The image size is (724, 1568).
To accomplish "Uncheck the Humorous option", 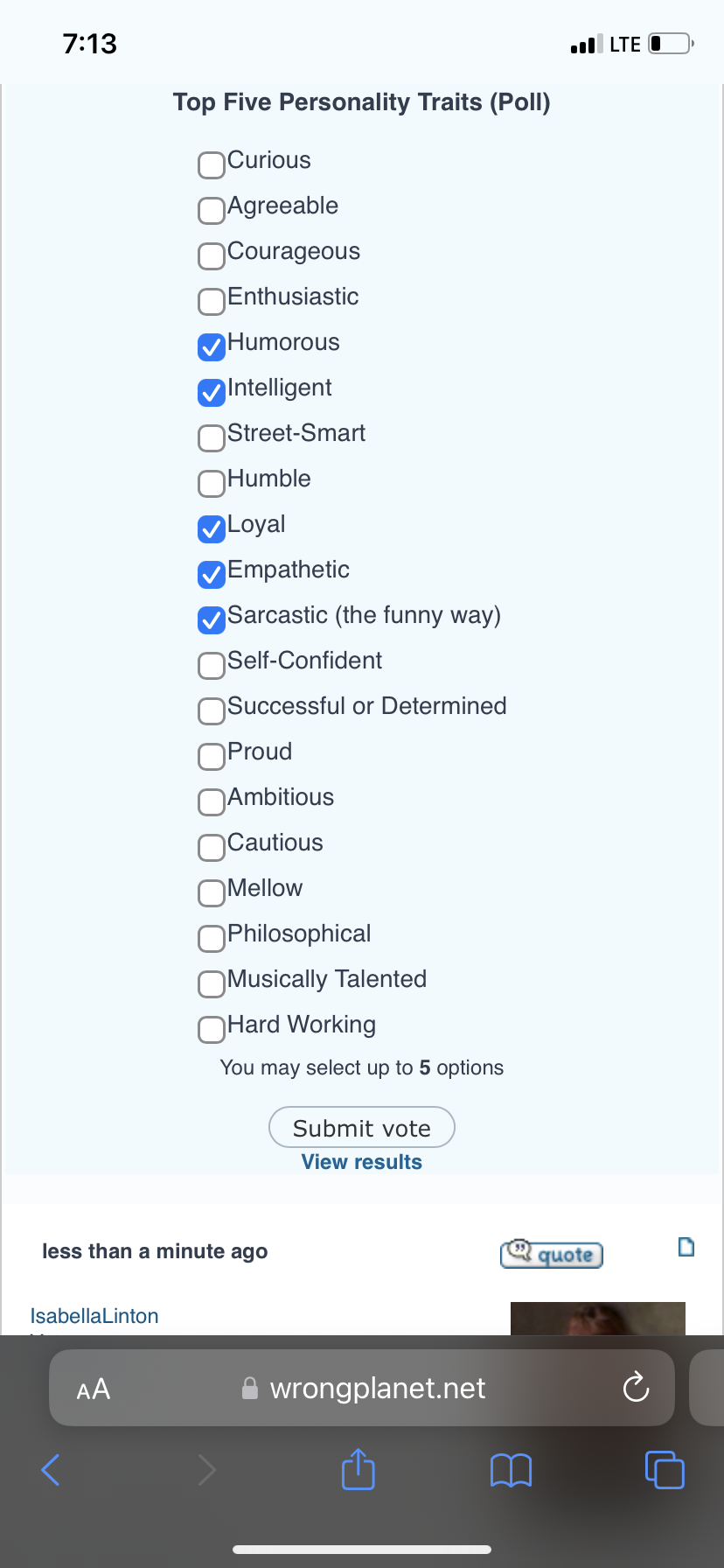I will click(x=212, y=346).
